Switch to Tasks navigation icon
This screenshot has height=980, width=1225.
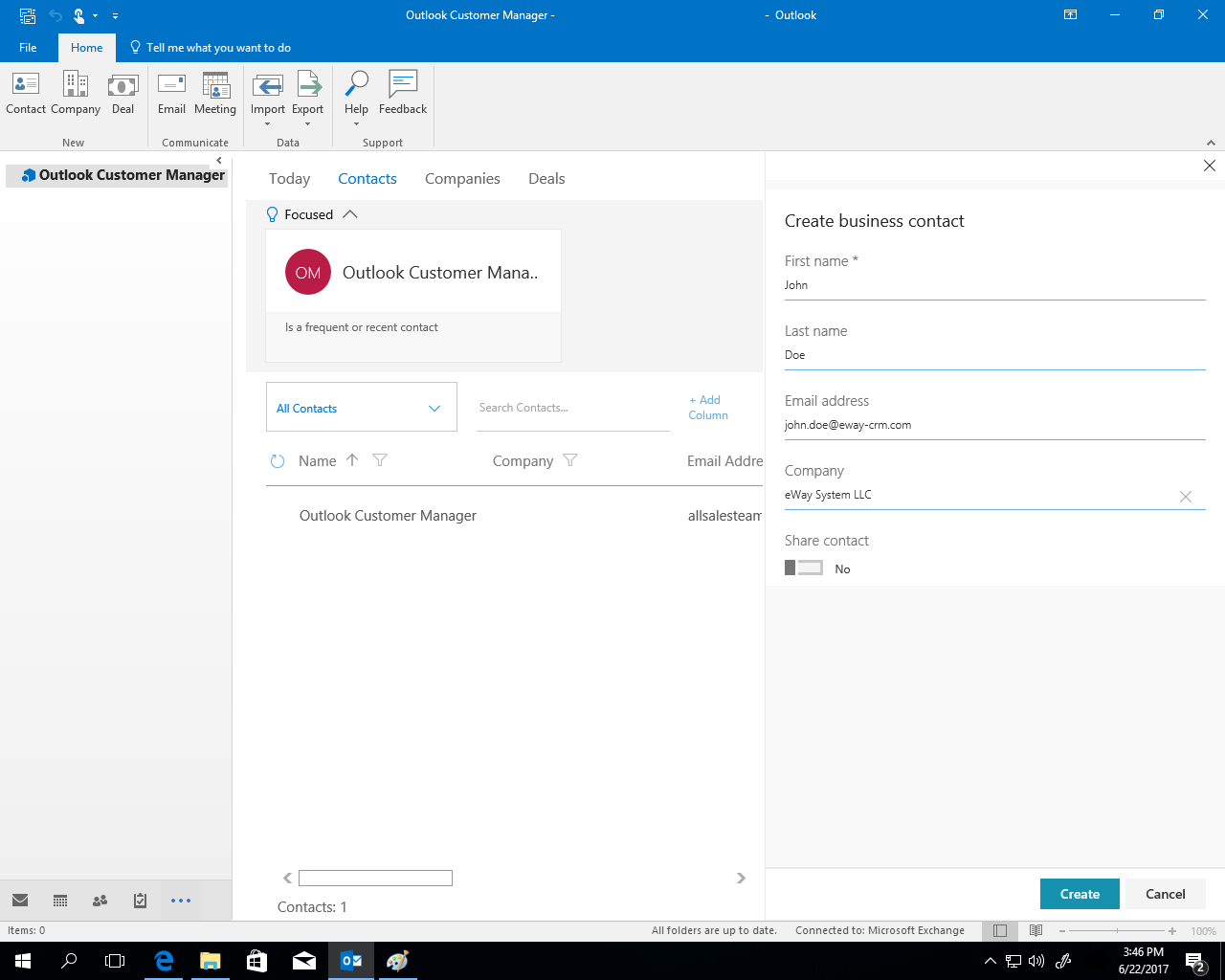point(140,901)
